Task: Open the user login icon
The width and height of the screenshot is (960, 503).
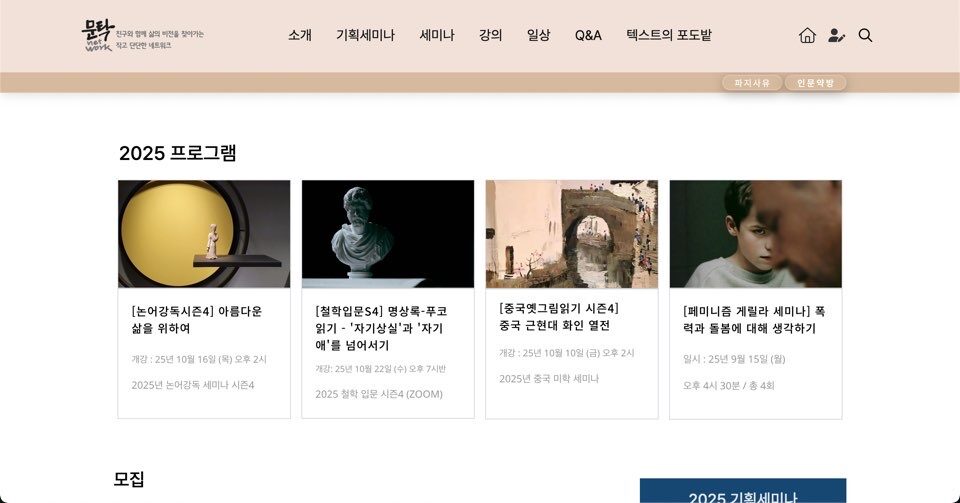Action: (x=836, y=35)
